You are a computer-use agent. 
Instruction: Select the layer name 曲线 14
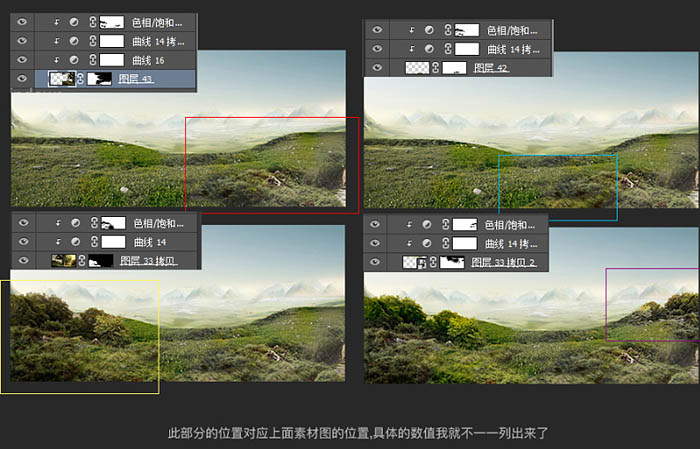150,242
